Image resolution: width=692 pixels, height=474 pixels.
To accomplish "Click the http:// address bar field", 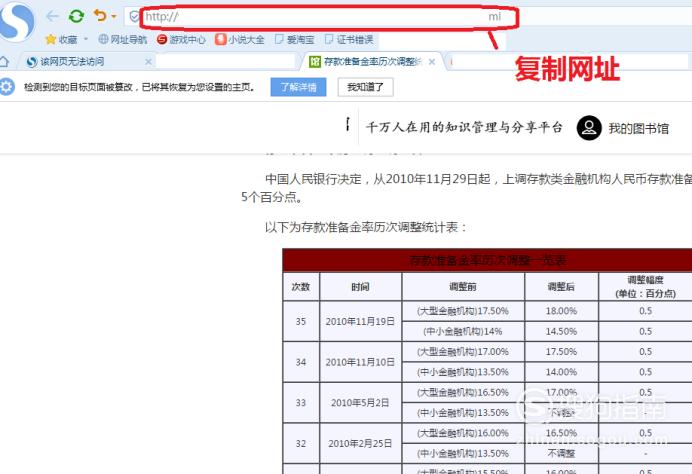I will 329,17.
